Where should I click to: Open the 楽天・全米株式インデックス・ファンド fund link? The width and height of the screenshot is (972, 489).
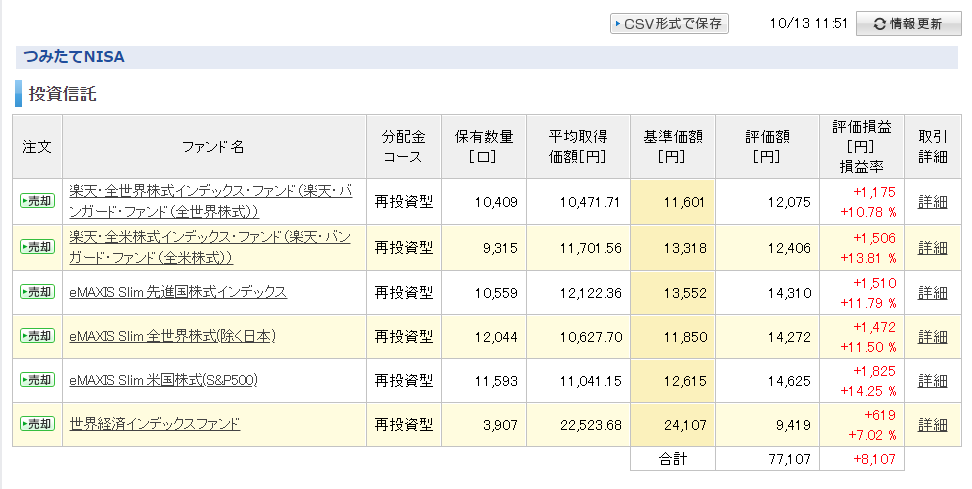pos(210,247)
